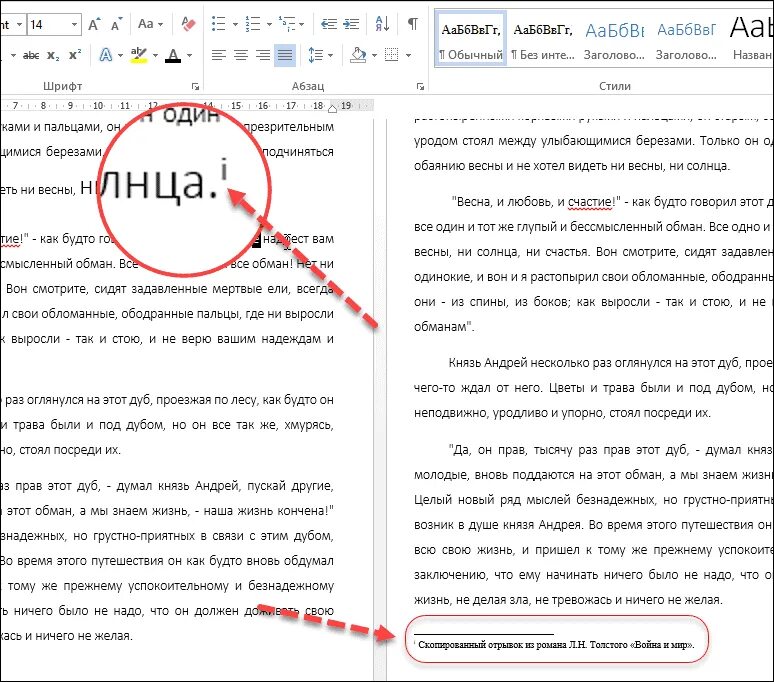Apply text highlight color

[x=139, y=55]
